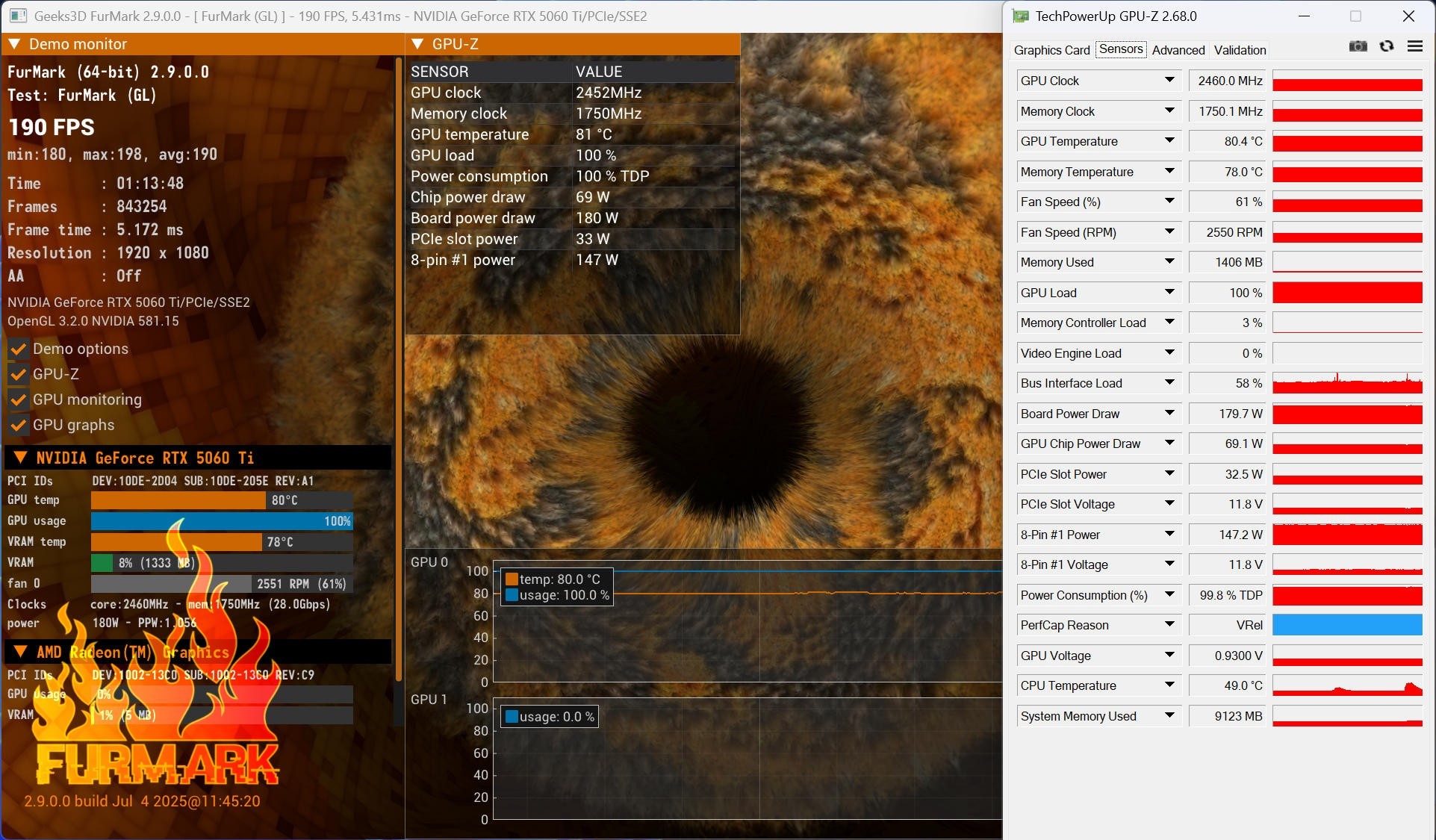Open the GPU-Z hamburger menu
The image size is (1436, 840).
(x=1414, y=46)
